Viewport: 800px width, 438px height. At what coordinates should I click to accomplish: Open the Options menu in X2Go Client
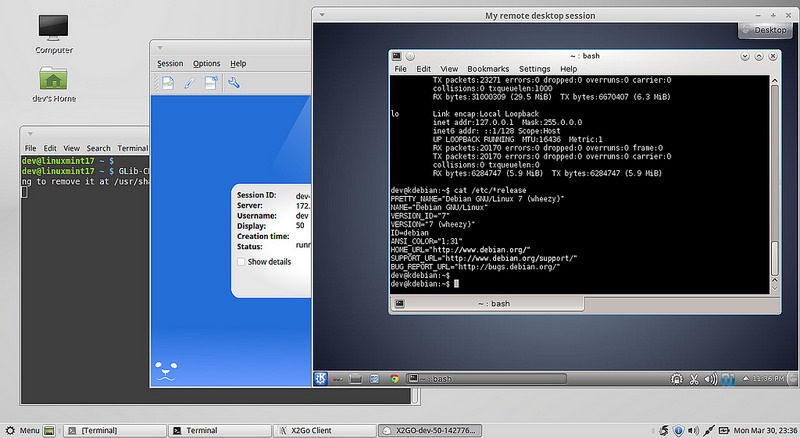click(x=206, y=63)
